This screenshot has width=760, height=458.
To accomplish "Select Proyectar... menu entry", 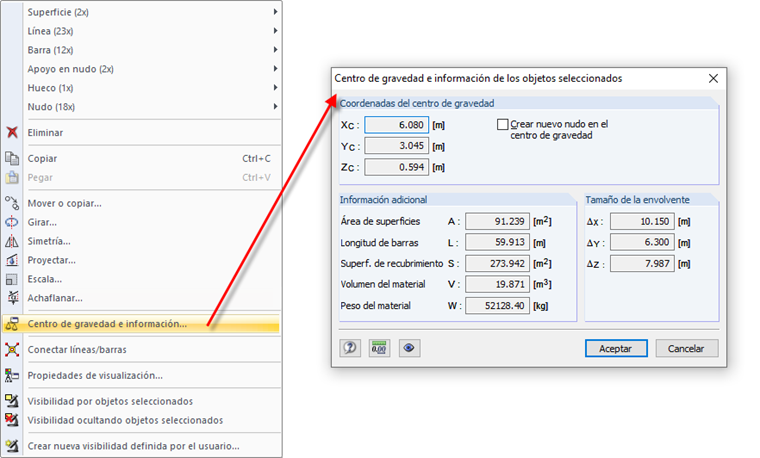I will 142,260.
